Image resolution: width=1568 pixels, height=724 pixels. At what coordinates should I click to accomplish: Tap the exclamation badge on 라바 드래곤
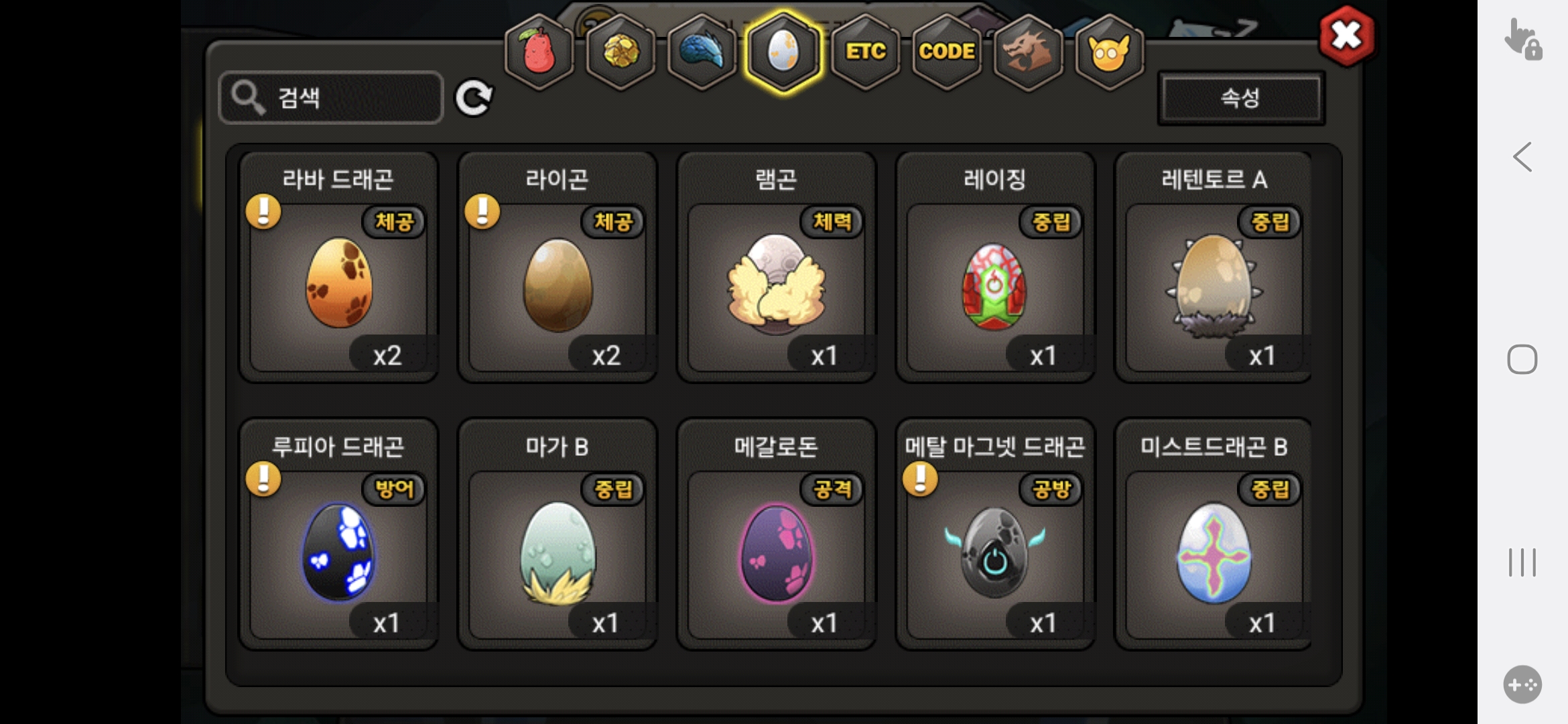(263, 212)
